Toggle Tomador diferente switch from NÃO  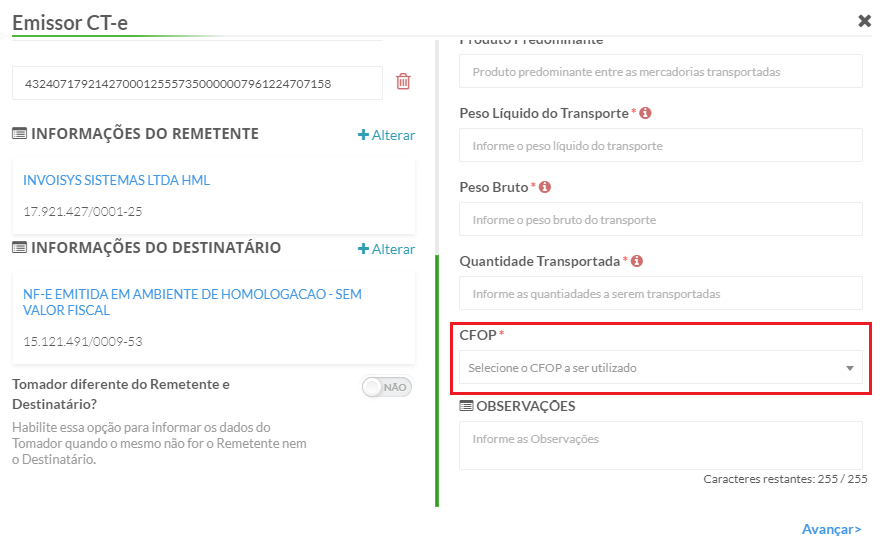click(387, 387)
